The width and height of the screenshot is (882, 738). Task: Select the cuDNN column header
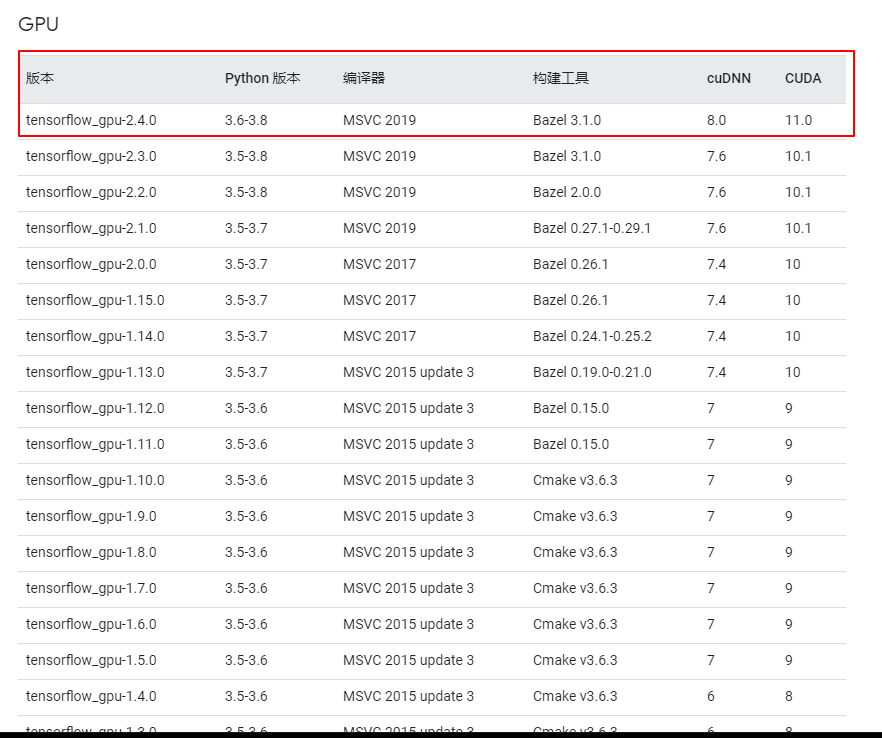(x=728, y=78)
